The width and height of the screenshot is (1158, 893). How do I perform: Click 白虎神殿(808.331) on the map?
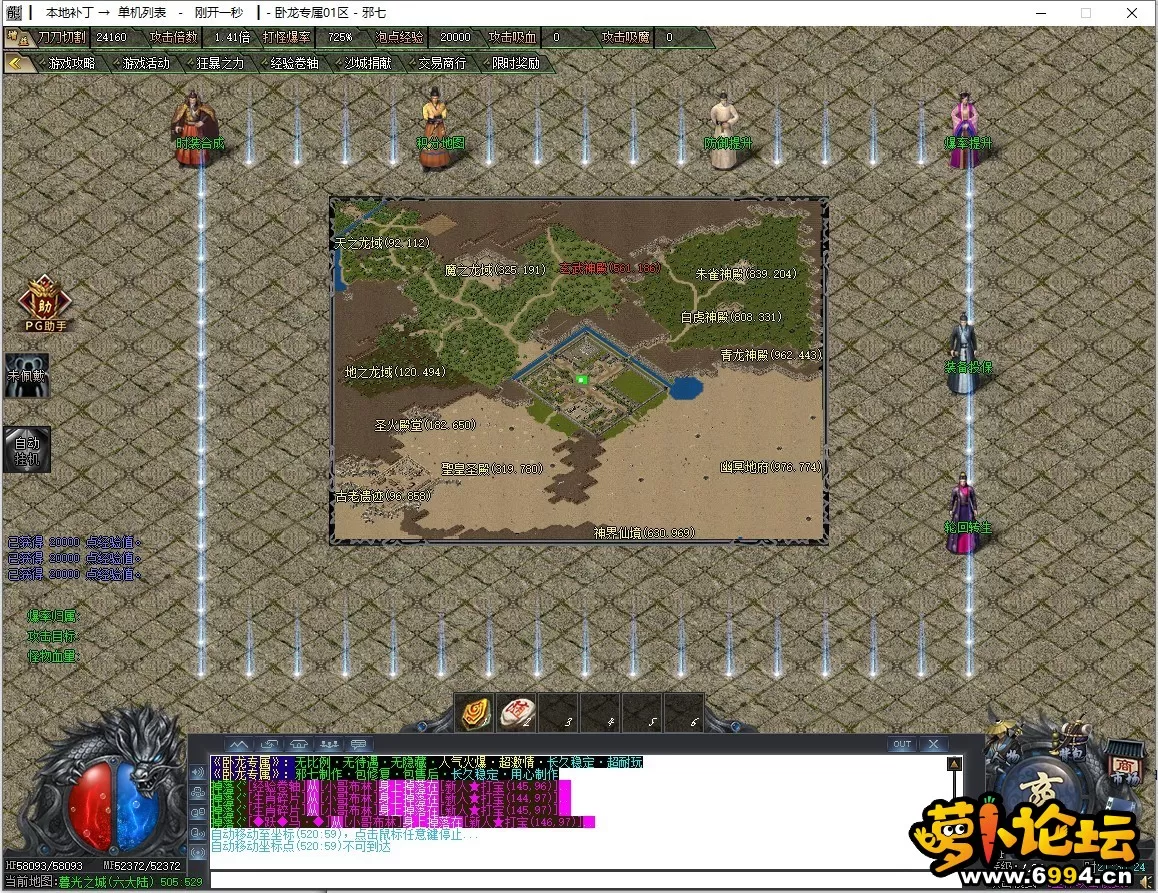coord(731,317)
